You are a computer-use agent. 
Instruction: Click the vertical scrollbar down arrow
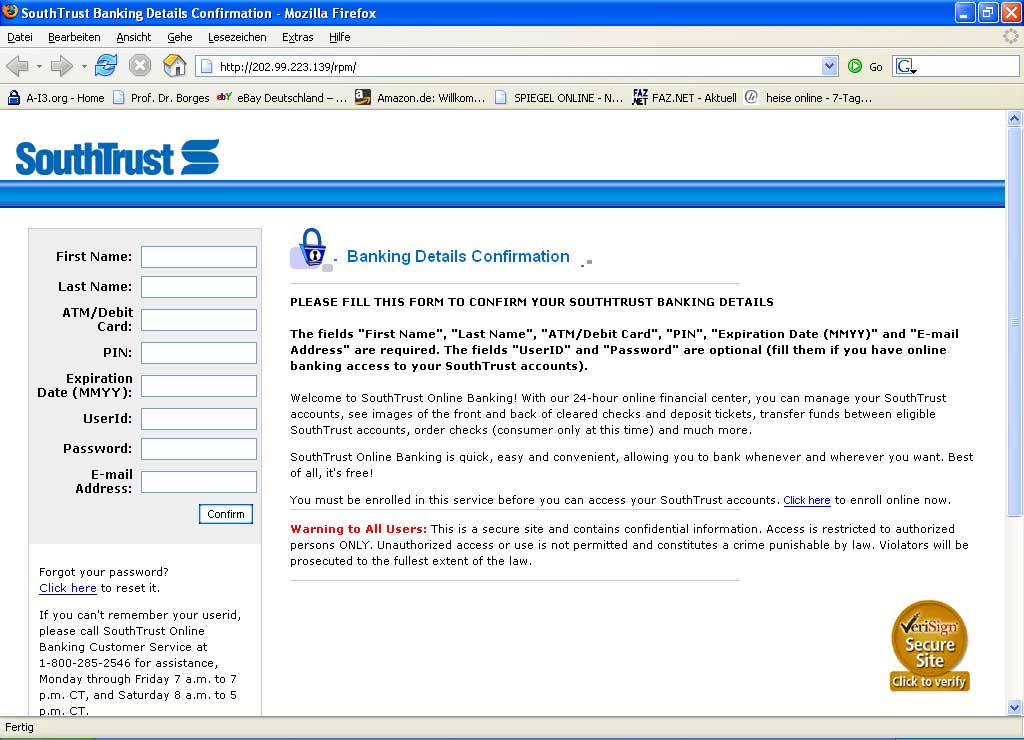coord(1014,707)
